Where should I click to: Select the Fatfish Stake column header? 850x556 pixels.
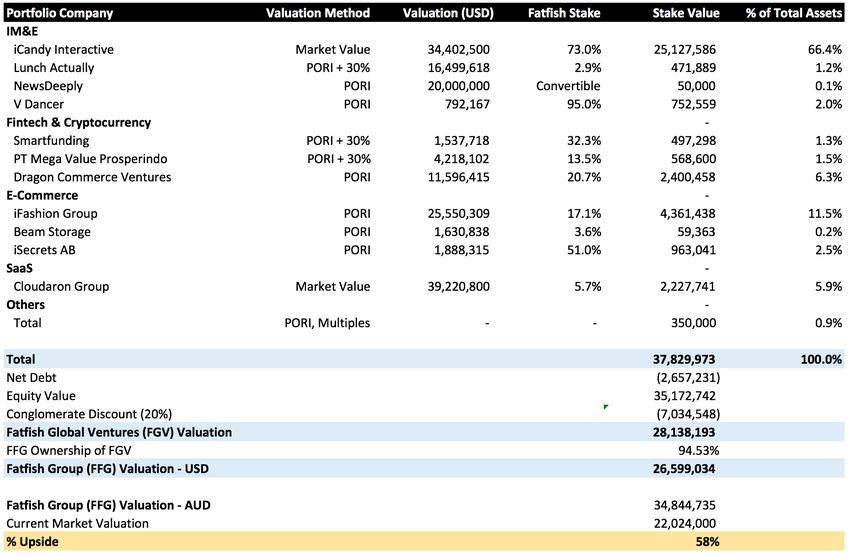tap(564, 13)
